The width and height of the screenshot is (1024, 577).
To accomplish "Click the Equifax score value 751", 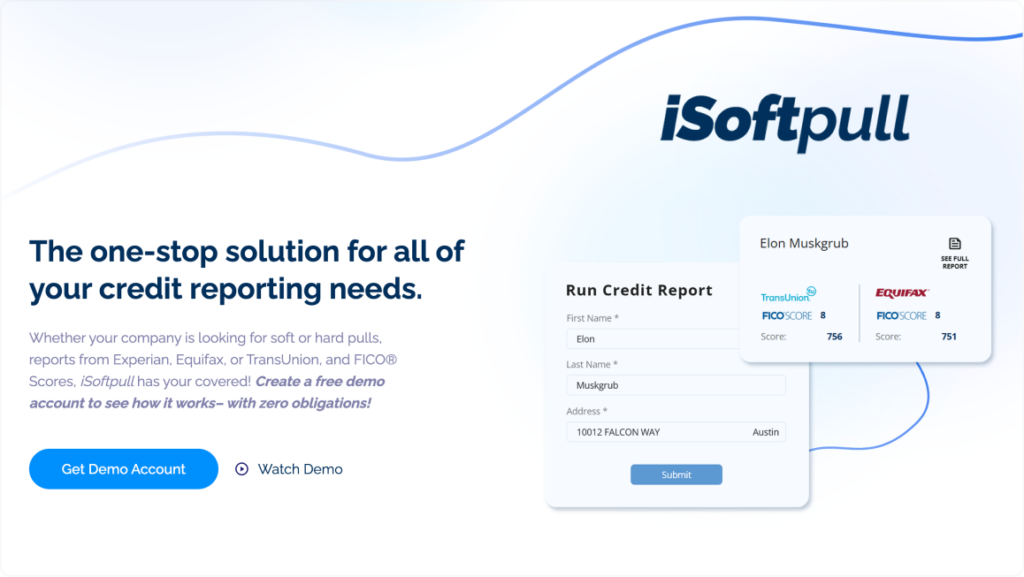I will tap(949, 337).
